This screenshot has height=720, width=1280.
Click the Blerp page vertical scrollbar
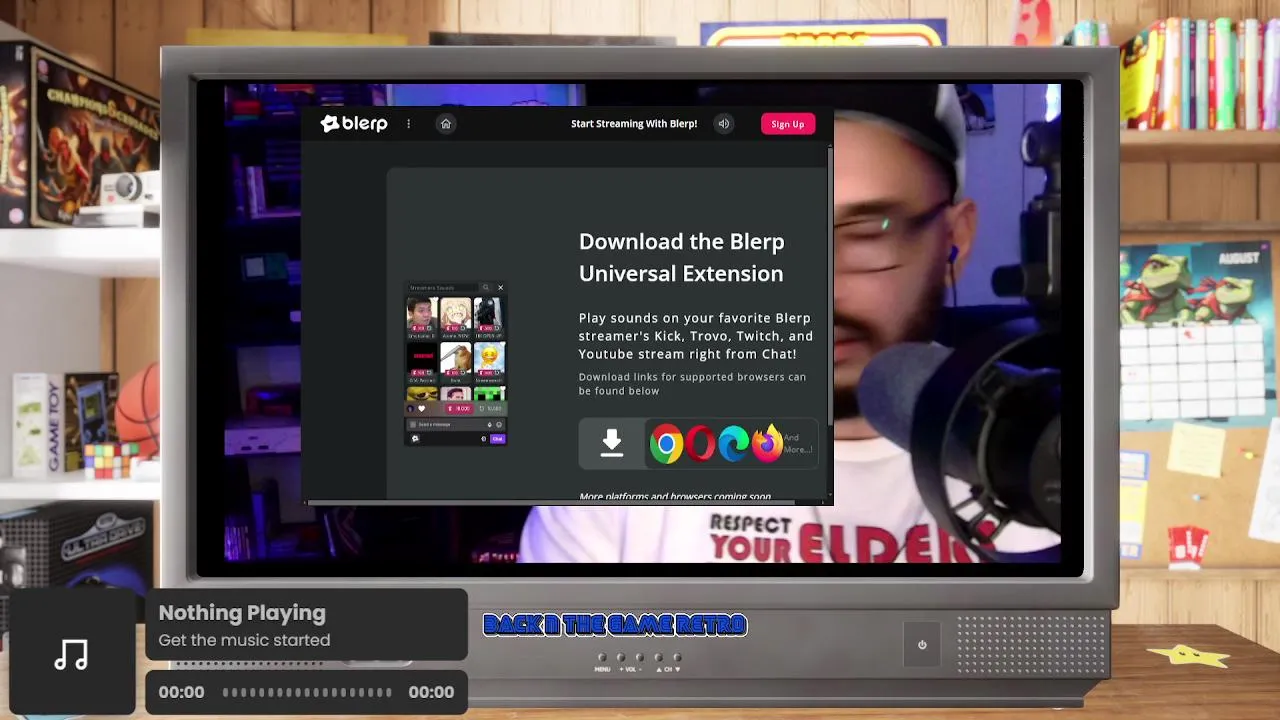pyautogui.click(x=830, y=285)
